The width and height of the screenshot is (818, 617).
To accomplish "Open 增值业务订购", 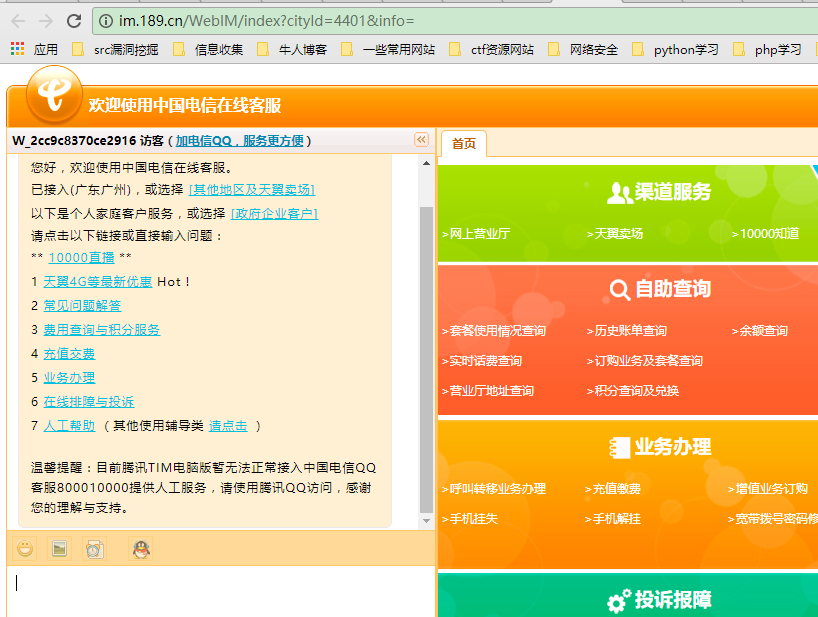I will pyautogui.click(x=768, y=489).
